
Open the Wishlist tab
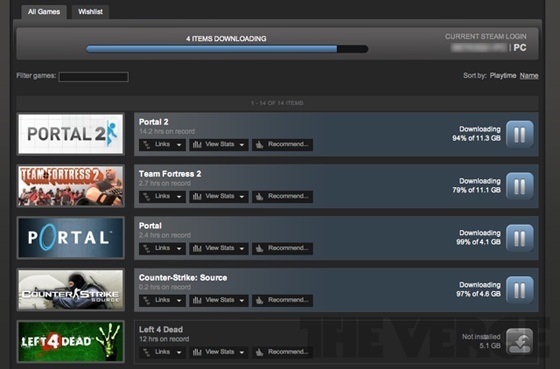(90, 12)
